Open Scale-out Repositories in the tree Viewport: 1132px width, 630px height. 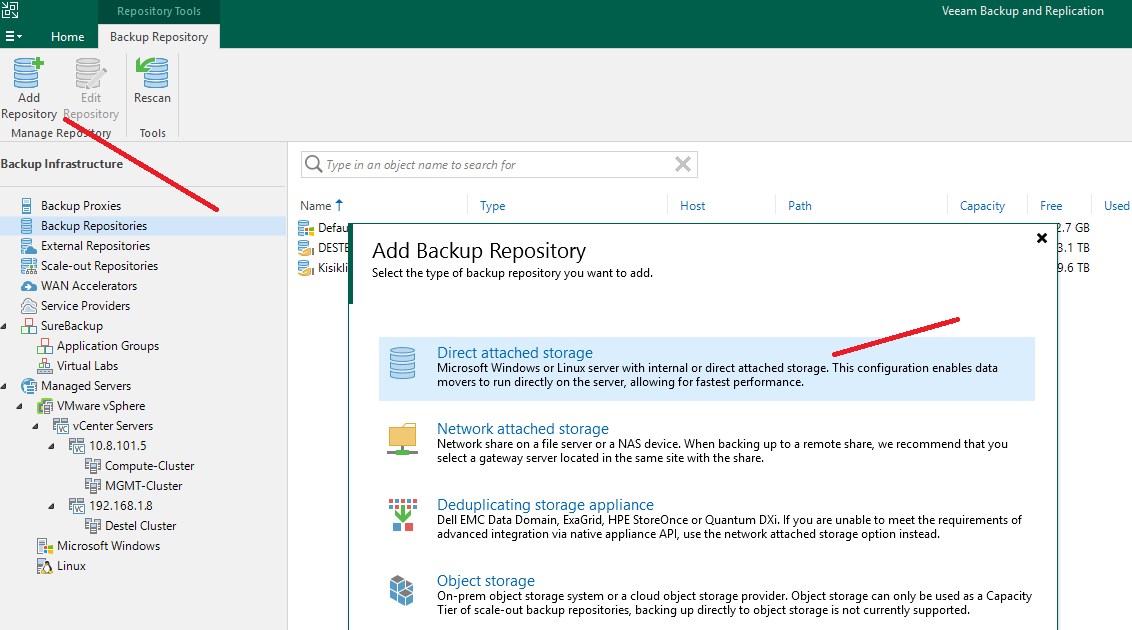click(99, 266)
